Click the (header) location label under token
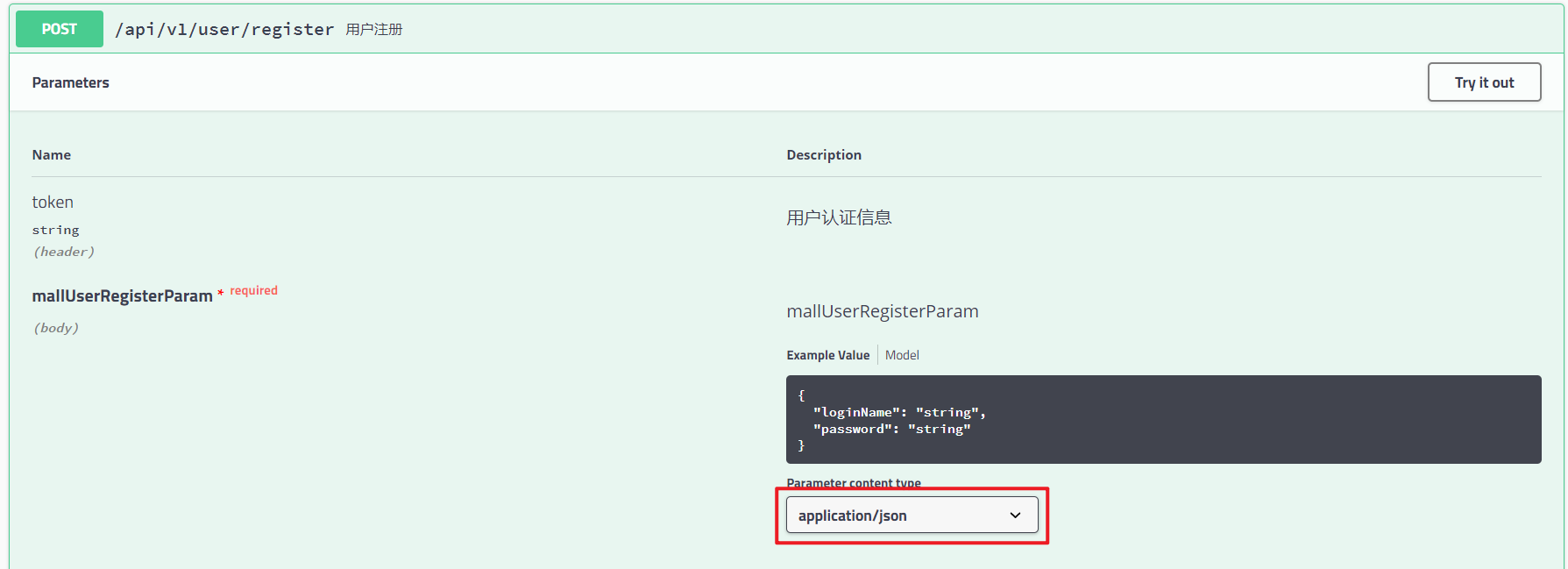 (64, 252)
